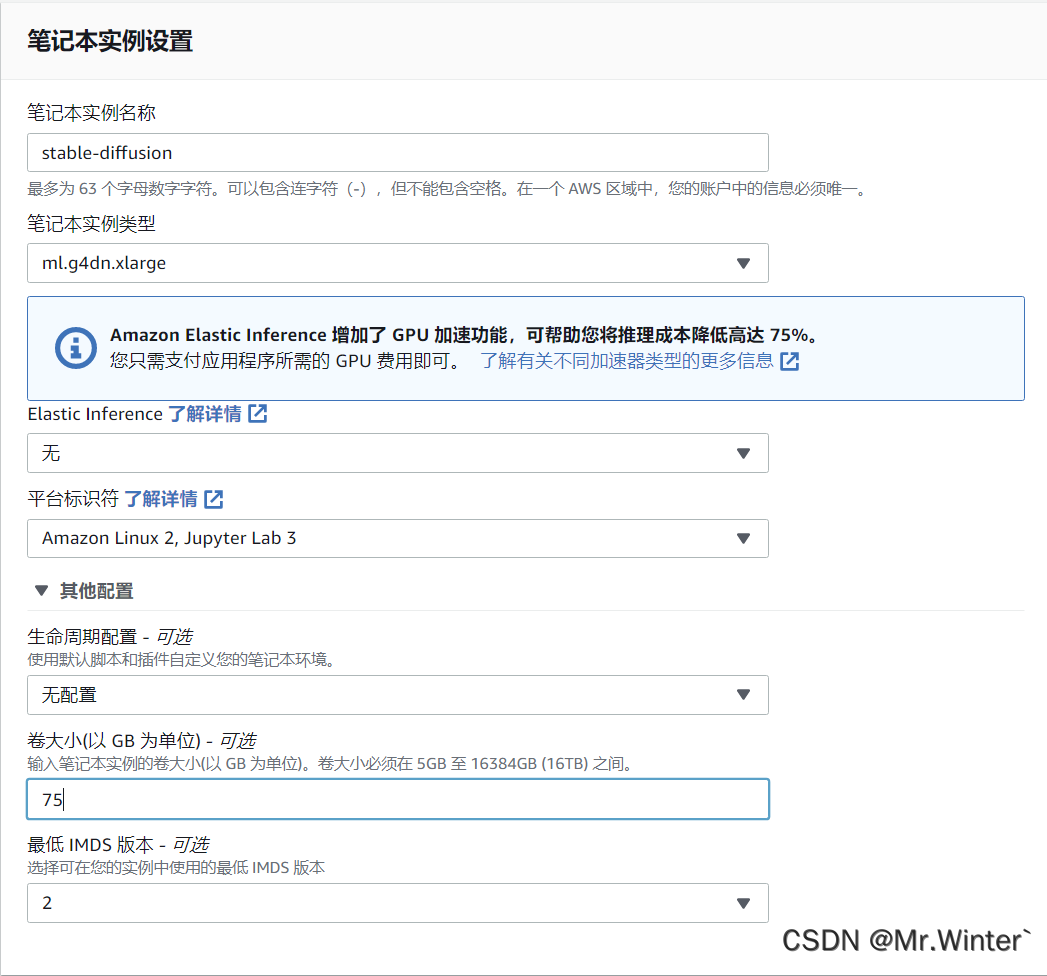Open the accelerator types more-info link

(626, 361)
